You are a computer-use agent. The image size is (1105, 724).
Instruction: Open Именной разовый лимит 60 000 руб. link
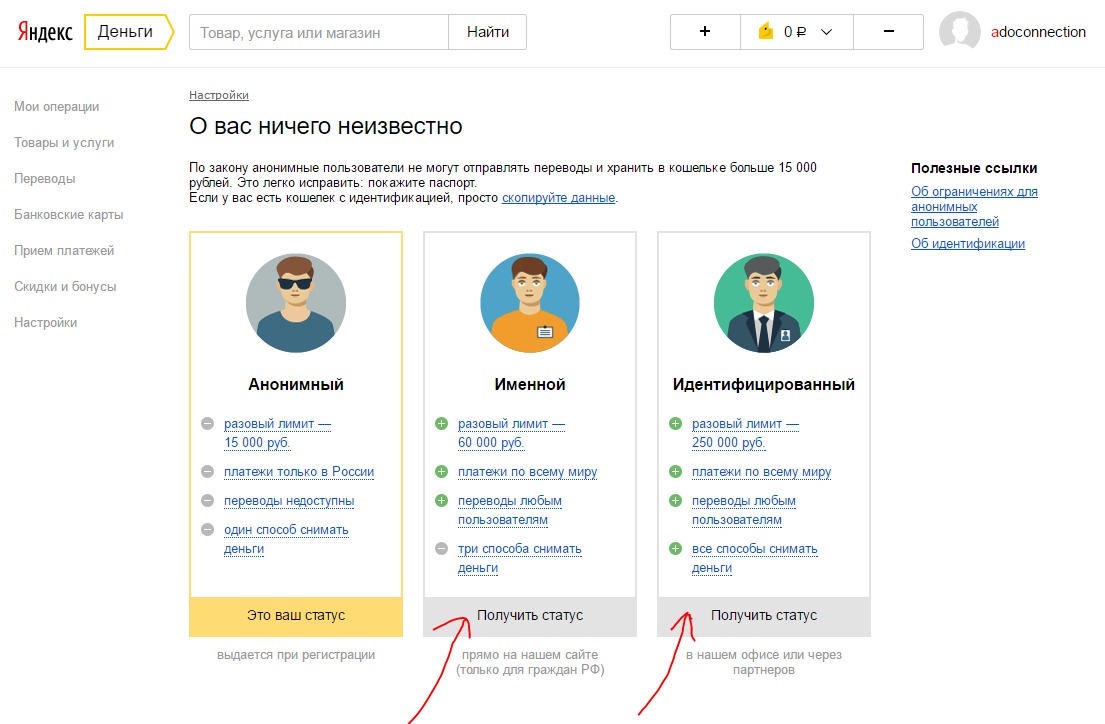[x=512, y=433]
